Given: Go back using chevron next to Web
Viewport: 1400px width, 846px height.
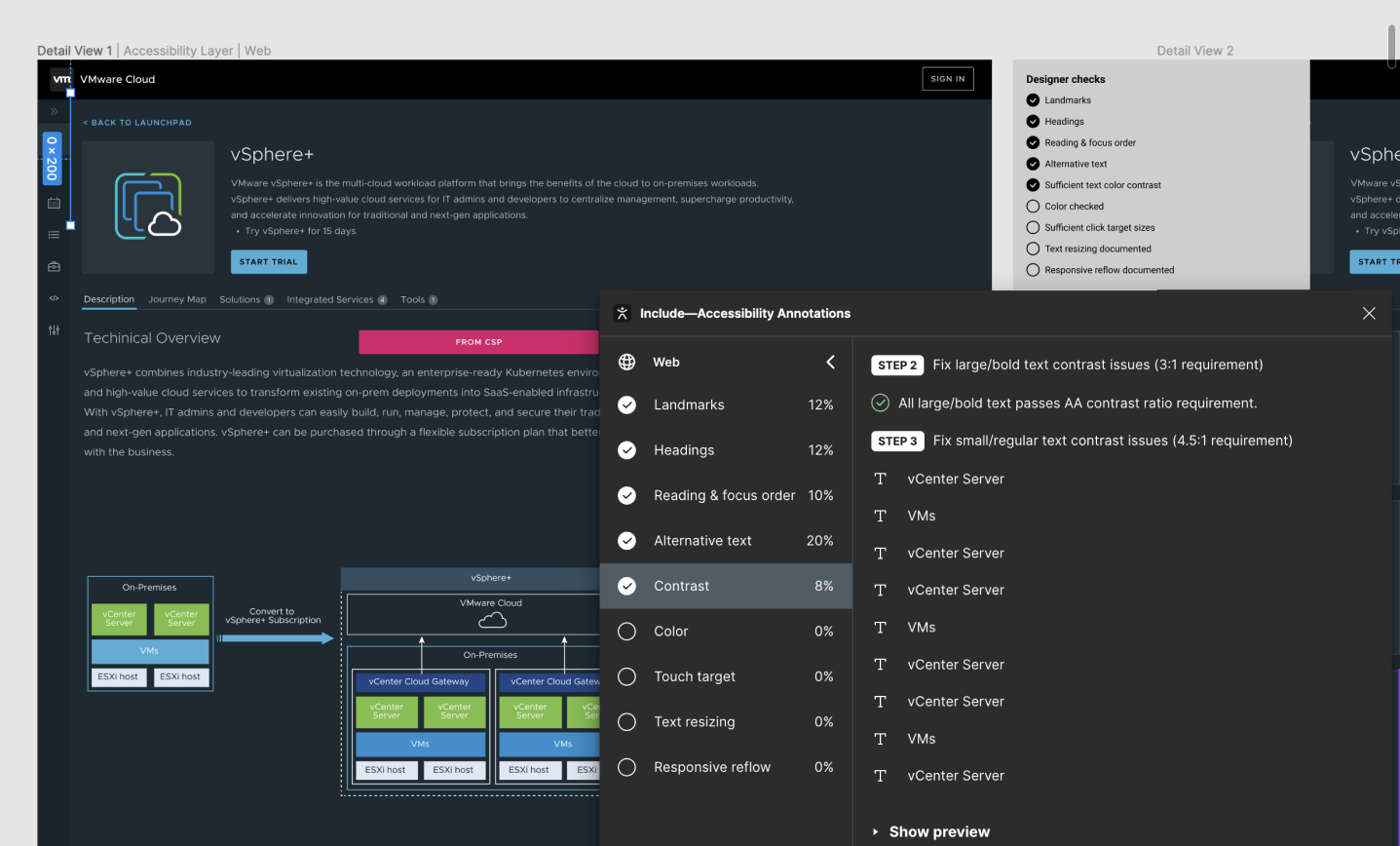Looking at the screenshot, I should 830,362.
